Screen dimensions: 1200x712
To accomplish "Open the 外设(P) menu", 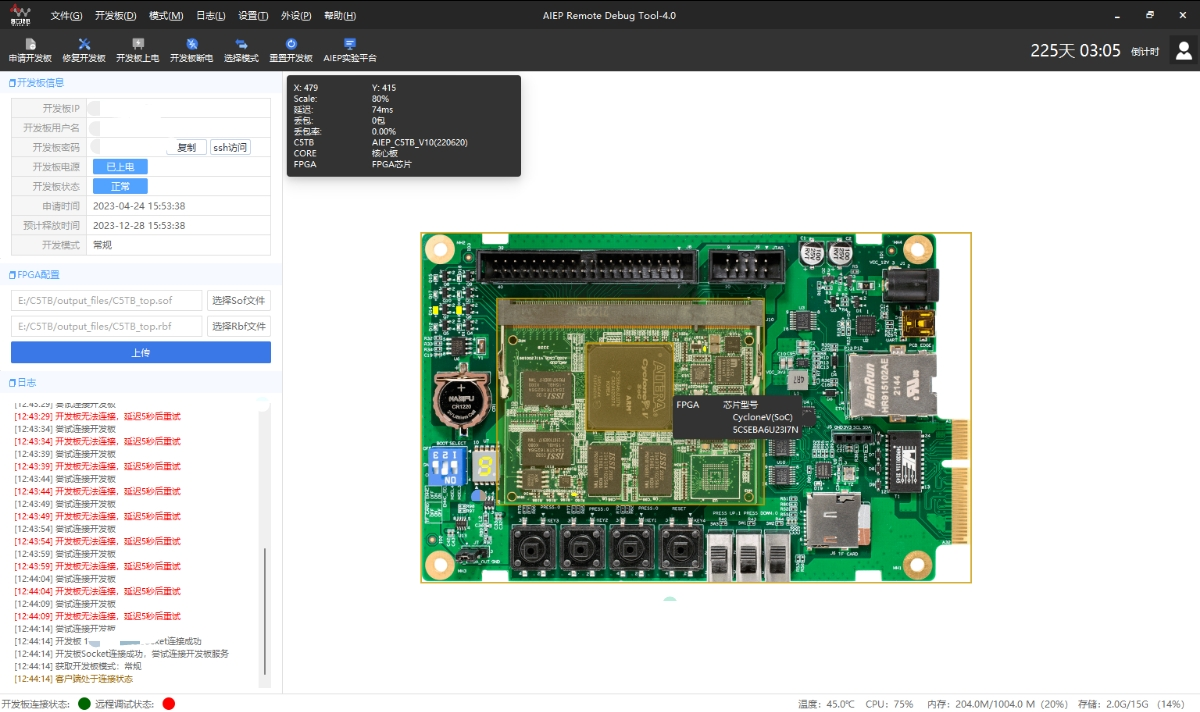I will click(296, 16).
